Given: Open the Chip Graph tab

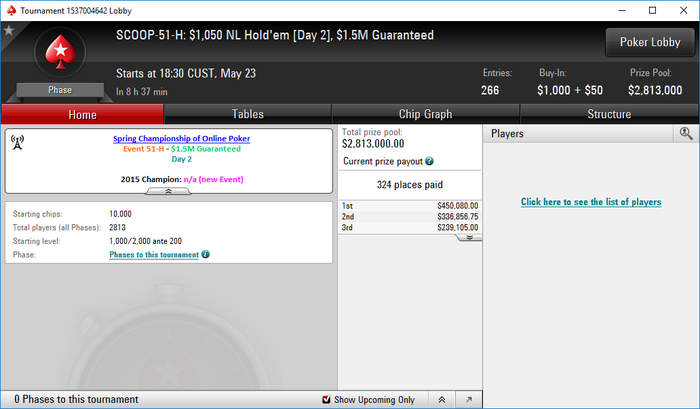Looking at the screenshot, I should point(425,114).
